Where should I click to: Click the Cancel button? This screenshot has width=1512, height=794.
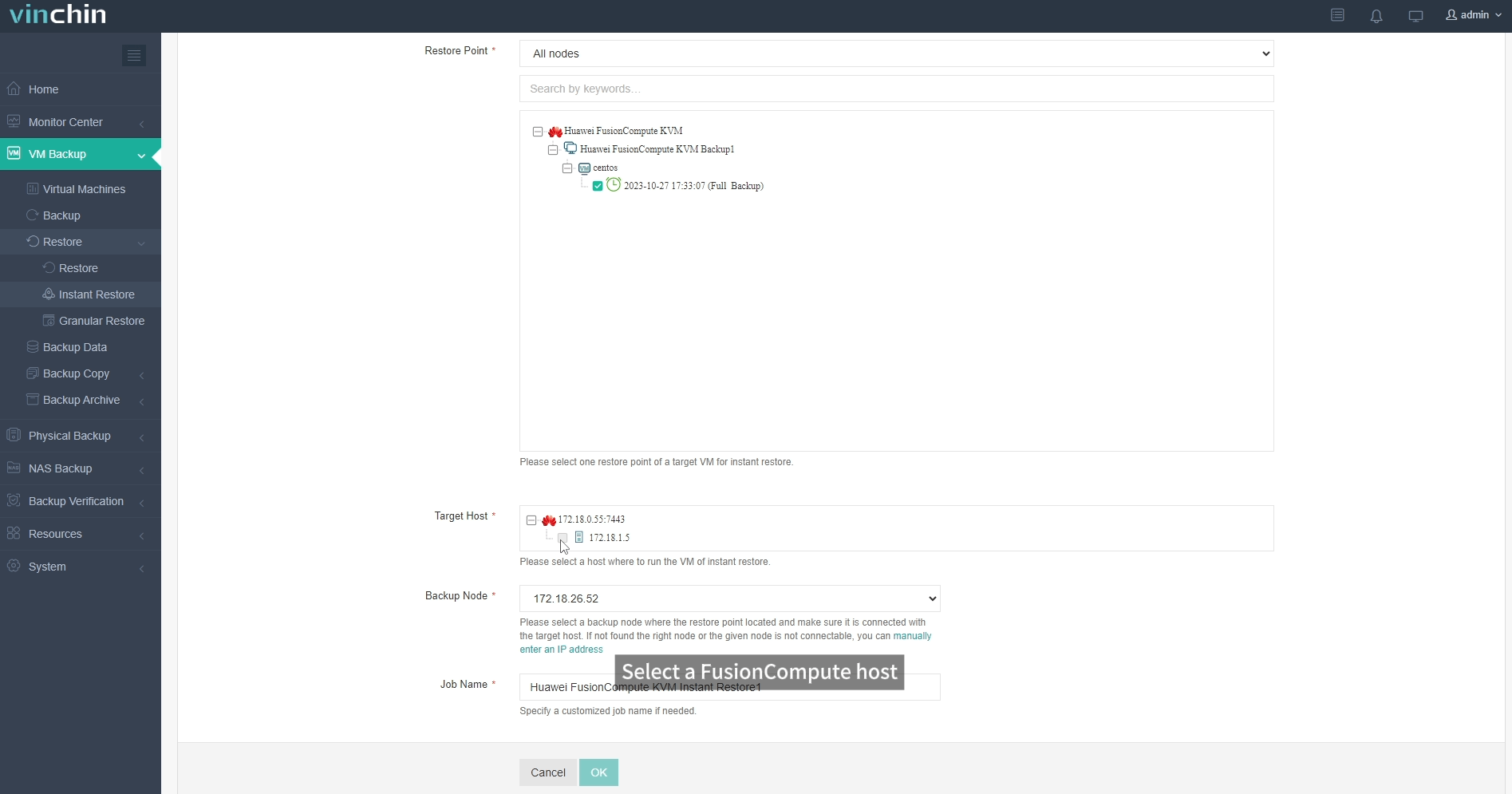548,772
